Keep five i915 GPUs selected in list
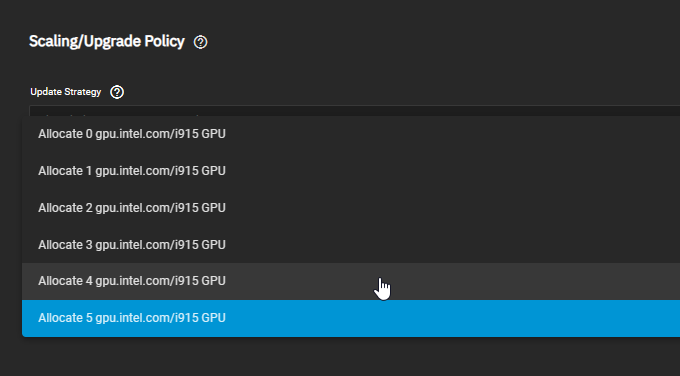This screenshot has width=680, height=376. click(x=351, y=318)
